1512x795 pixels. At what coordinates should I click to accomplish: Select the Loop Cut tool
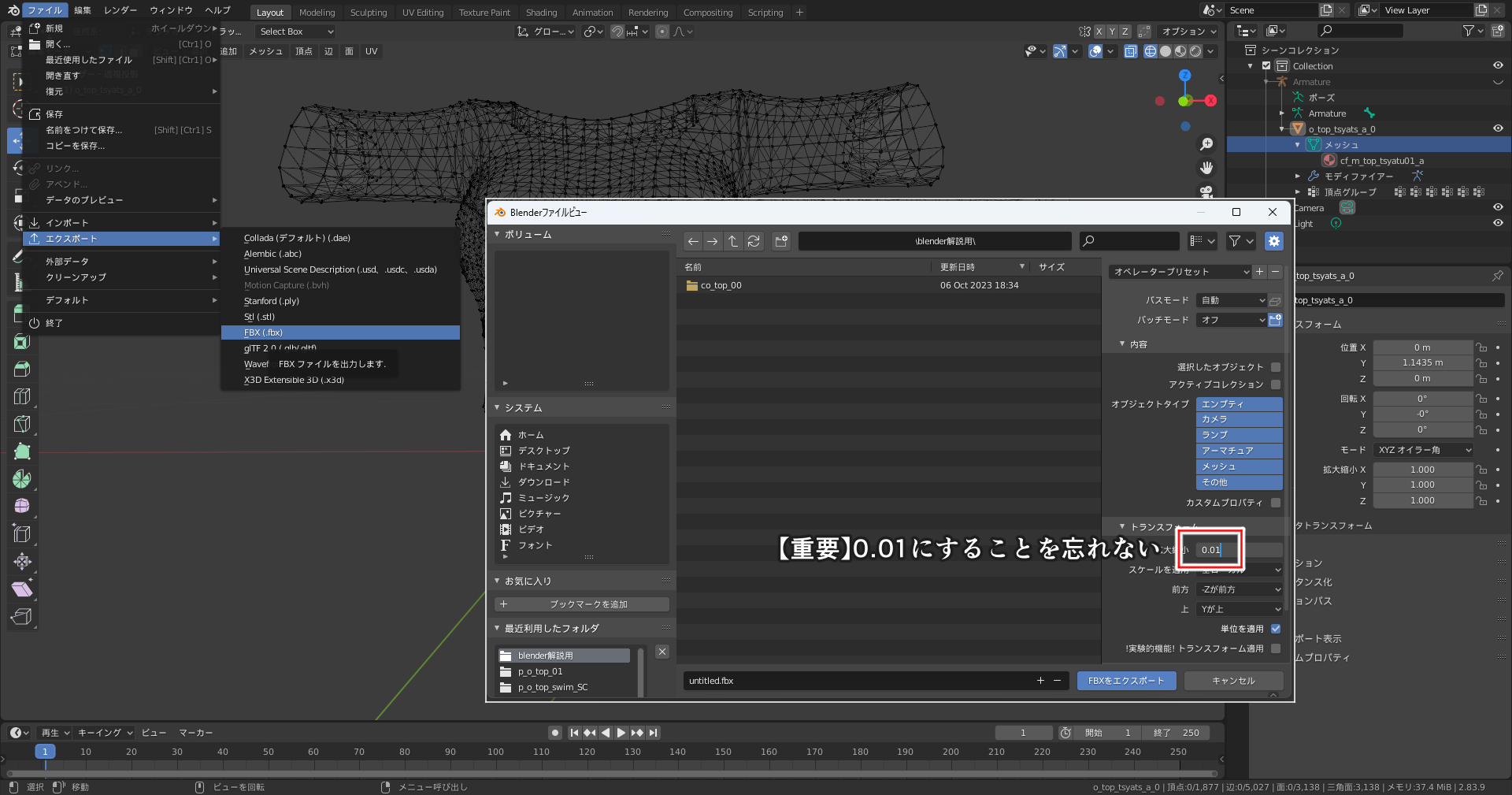[22, 396]
